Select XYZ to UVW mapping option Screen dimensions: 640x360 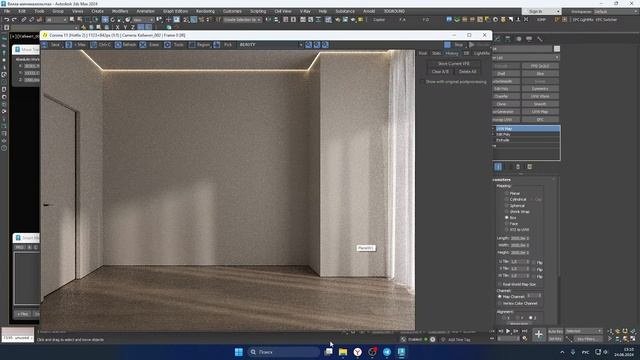point(507,230)
